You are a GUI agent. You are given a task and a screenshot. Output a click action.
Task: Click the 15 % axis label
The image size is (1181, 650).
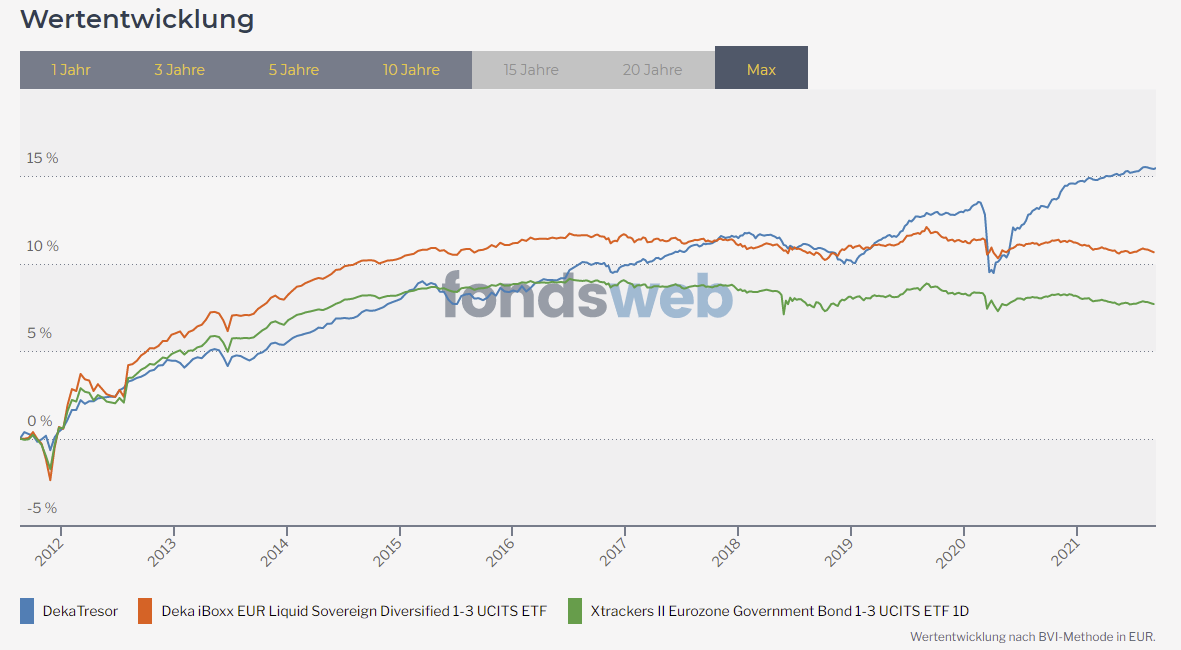(x=42, y=158)
